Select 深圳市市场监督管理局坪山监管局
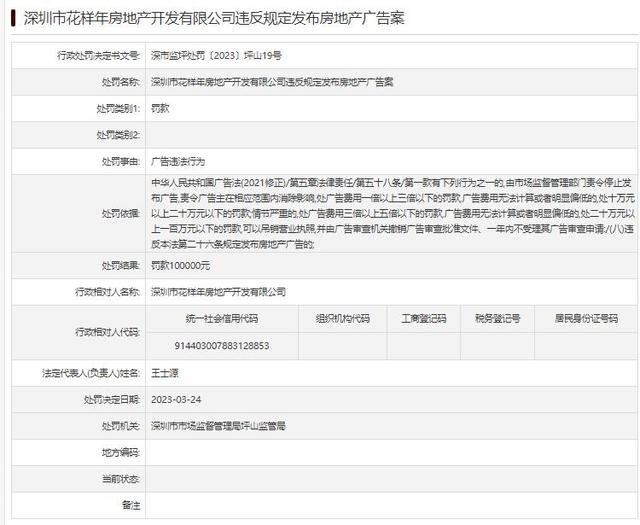 pos(218,426)
